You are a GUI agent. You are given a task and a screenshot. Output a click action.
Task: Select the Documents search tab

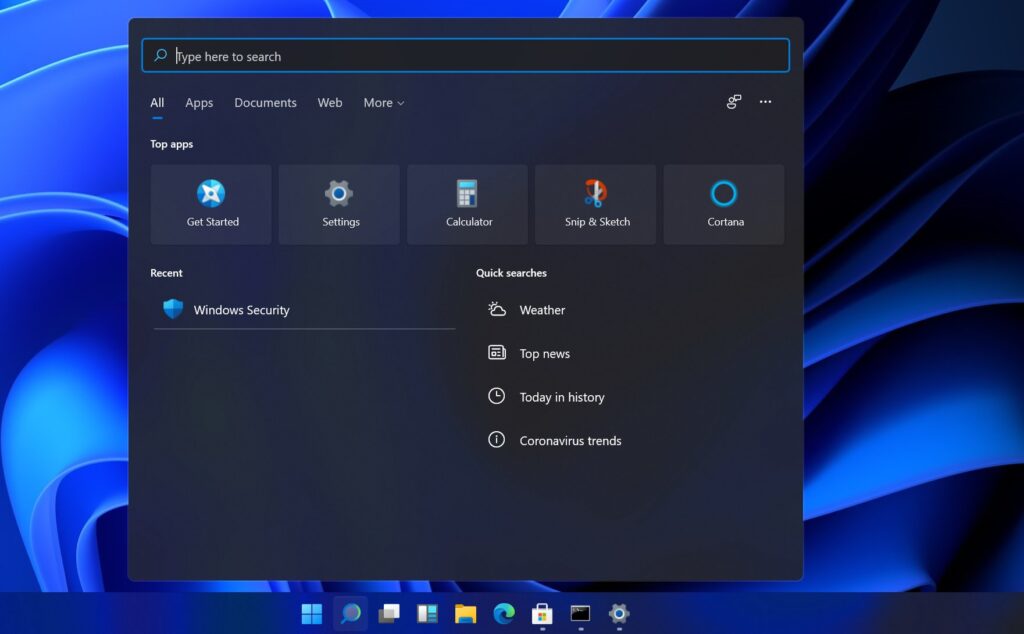[265, 103]
